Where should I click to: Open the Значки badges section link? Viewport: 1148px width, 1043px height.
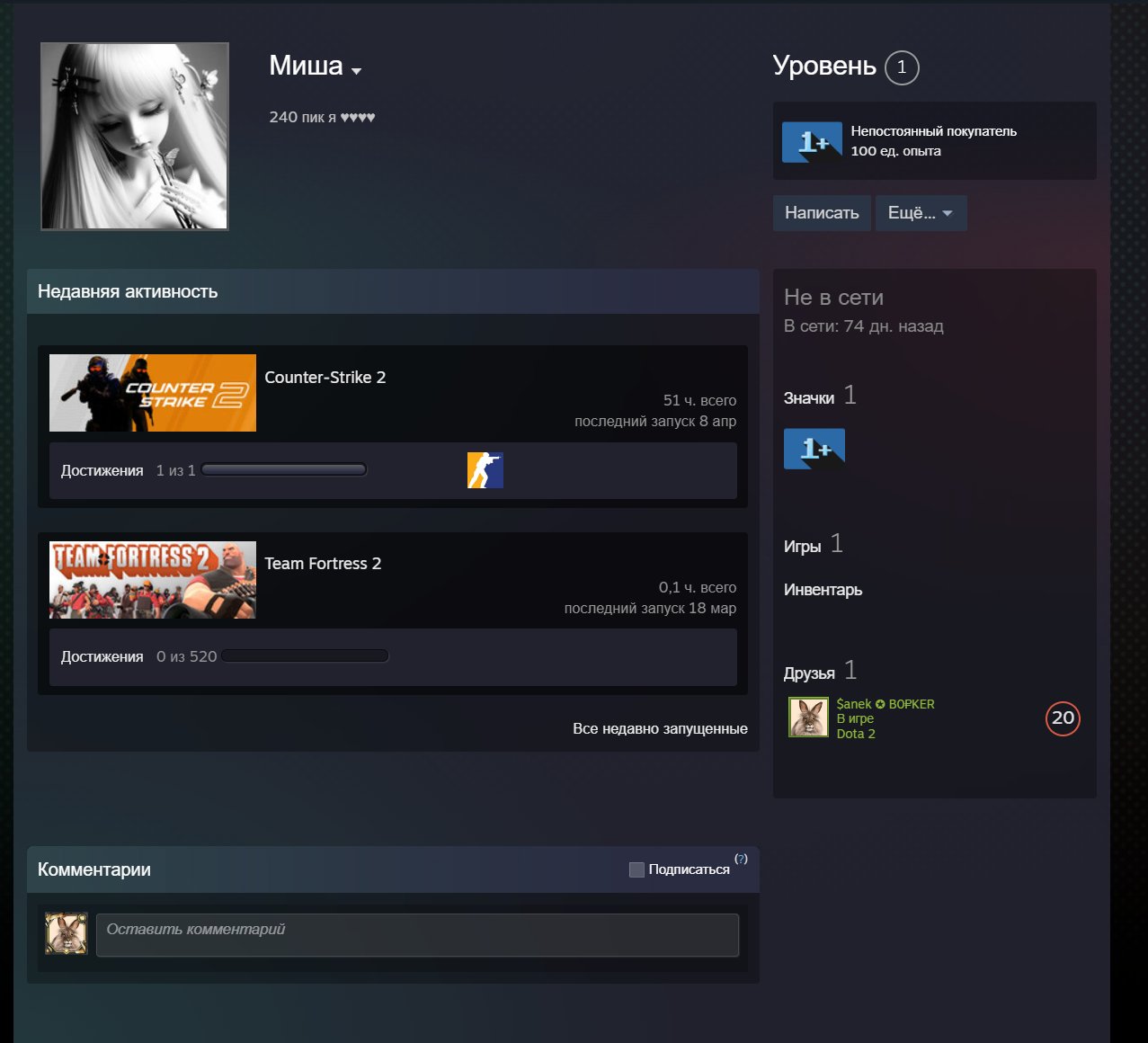click(x=809, y=397)
